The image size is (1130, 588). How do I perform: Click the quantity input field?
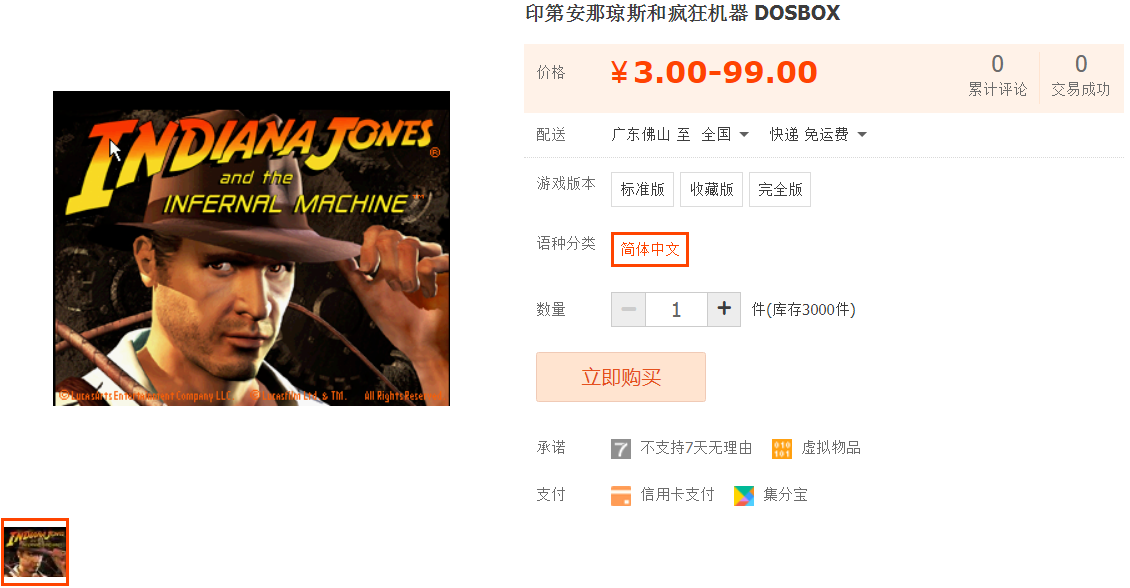click(x=676, y=309)
